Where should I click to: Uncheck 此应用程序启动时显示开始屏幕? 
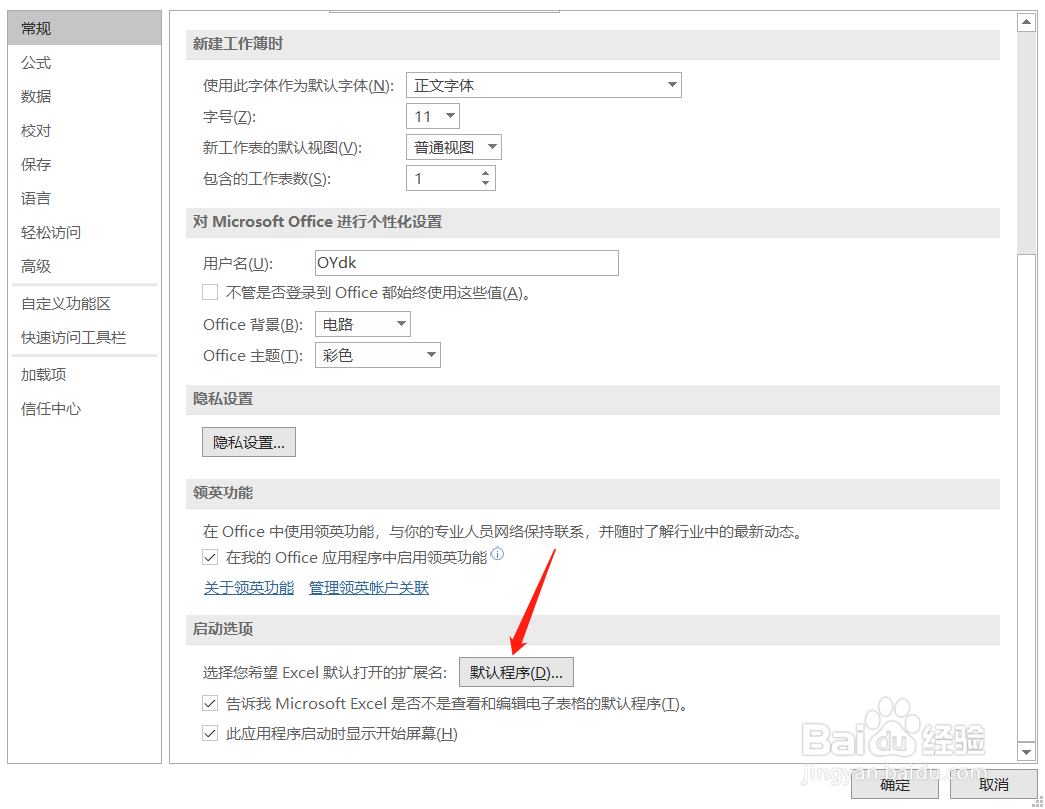(x=211, y=733)
